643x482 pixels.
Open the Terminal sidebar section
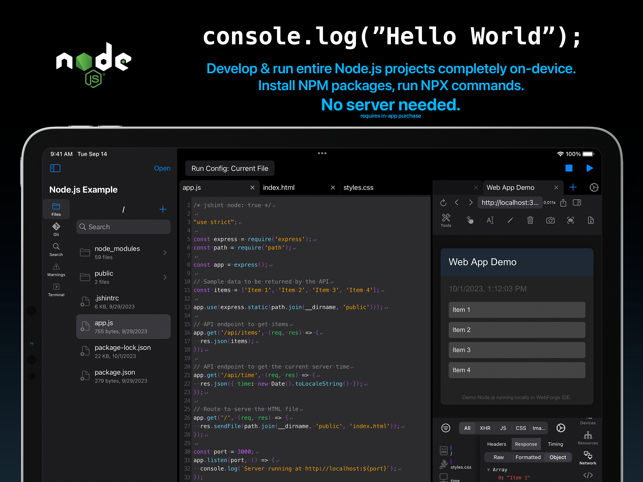pyautogui.click(x=56, y=289)
